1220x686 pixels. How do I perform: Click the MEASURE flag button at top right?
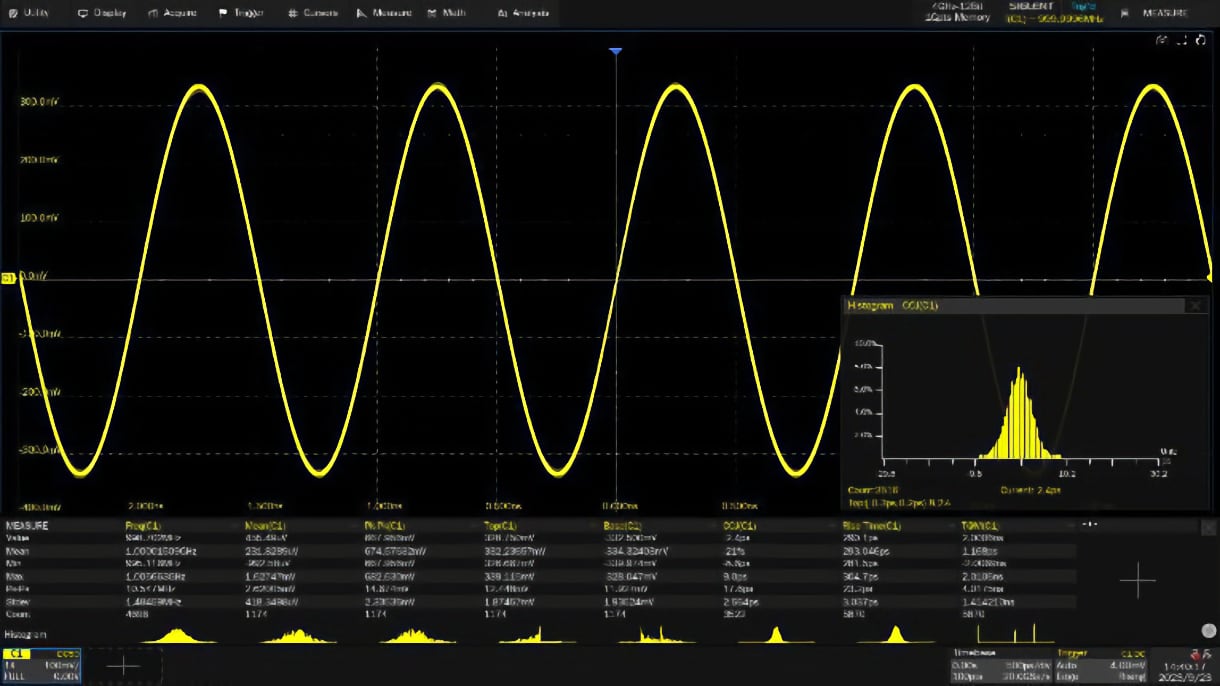click(x=1155, y=13)
